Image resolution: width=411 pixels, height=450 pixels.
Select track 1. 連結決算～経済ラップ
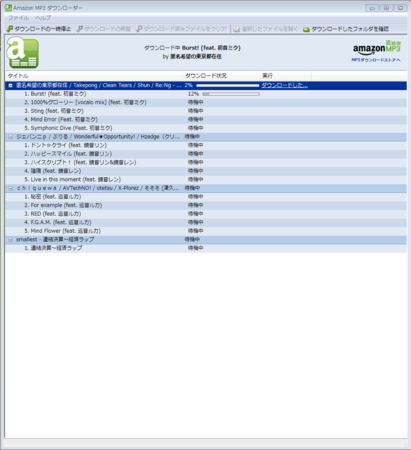pyautogui.click(x=53, y=248)
